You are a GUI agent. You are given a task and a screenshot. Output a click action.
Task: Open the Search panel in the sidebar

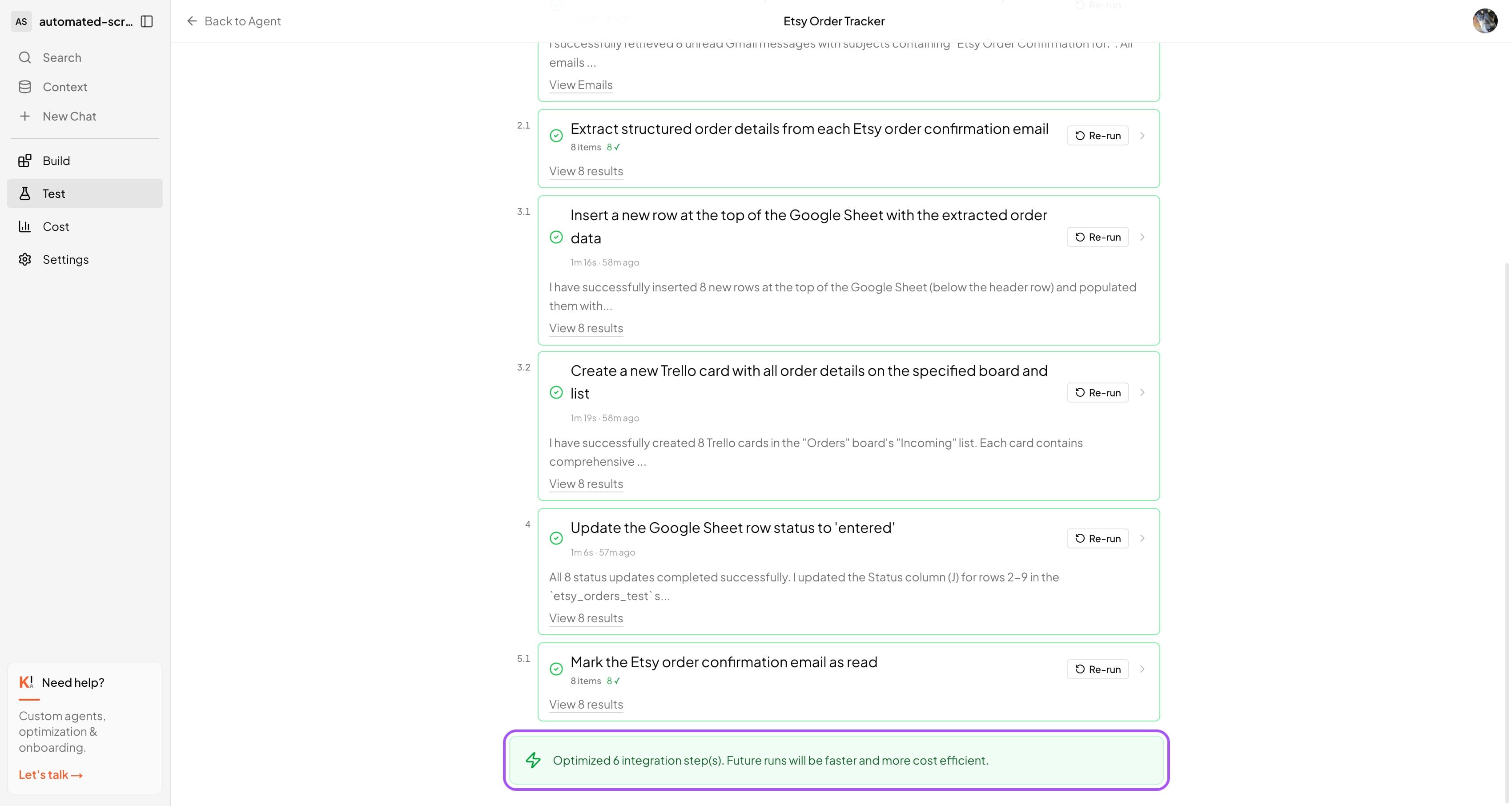pos(62,57)
